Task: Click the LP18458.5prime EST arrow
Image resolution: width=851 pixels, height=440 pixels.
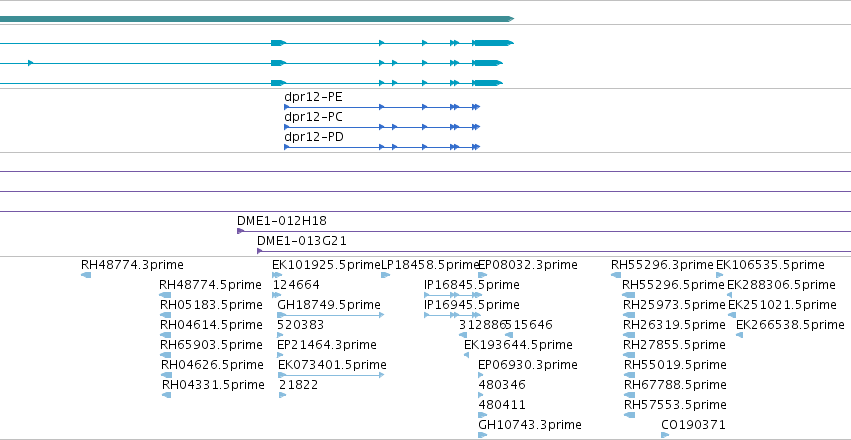Action: pyautogui.click(x=385, y=275)
